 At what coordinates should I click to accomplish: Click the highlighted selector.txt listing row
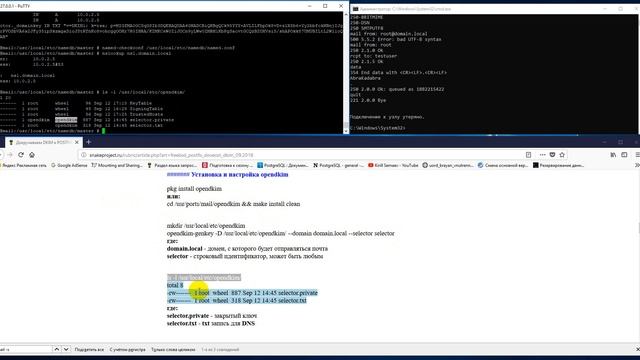click(236, 300)
